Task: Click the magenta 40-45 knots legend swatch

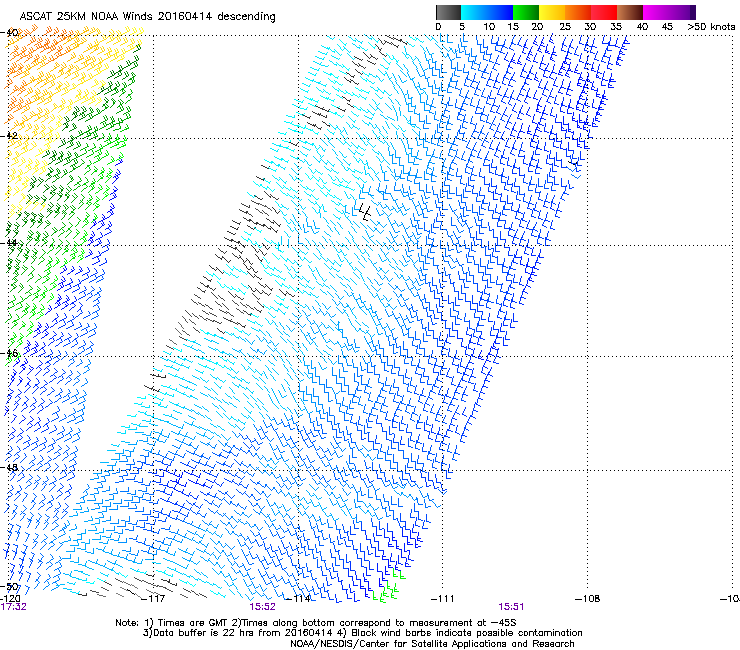Action: (x=656, y=12)
